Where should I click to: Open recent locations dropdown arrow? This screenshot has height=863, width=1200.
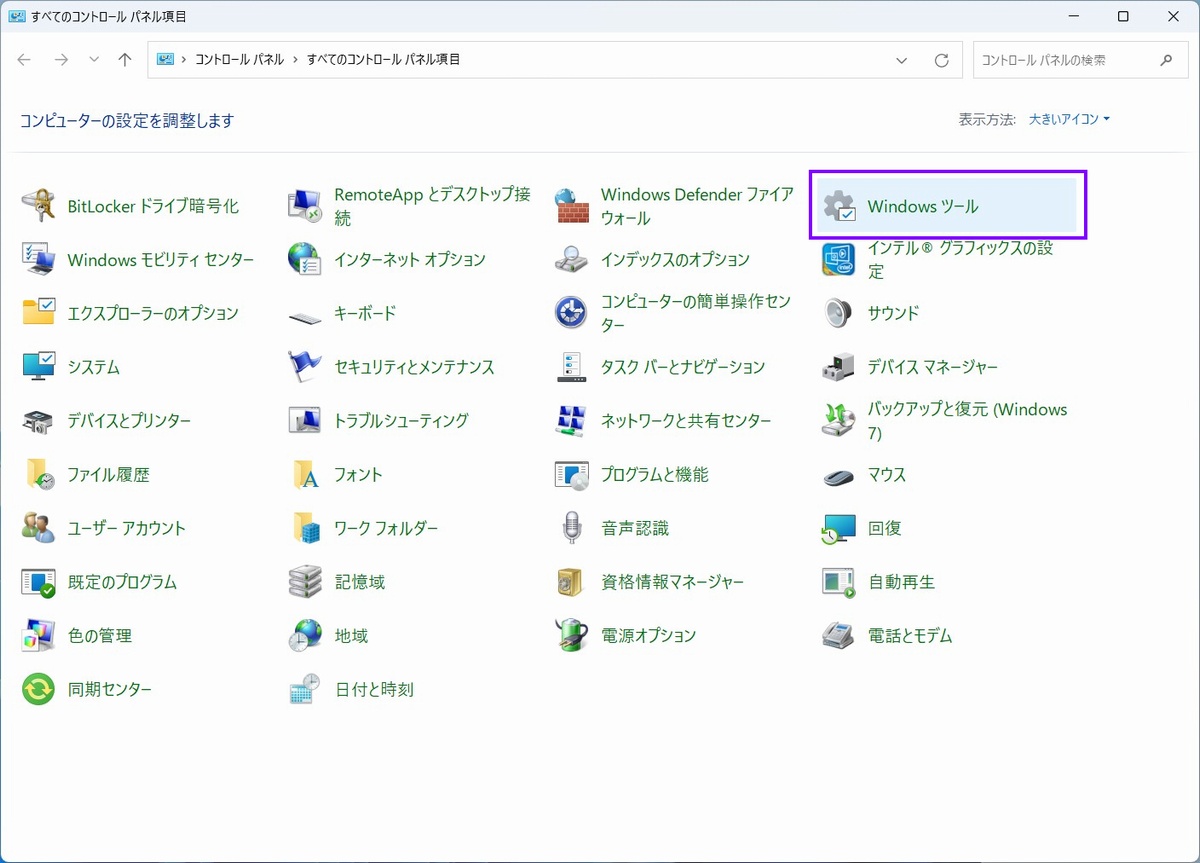click(x=94, y=60)
